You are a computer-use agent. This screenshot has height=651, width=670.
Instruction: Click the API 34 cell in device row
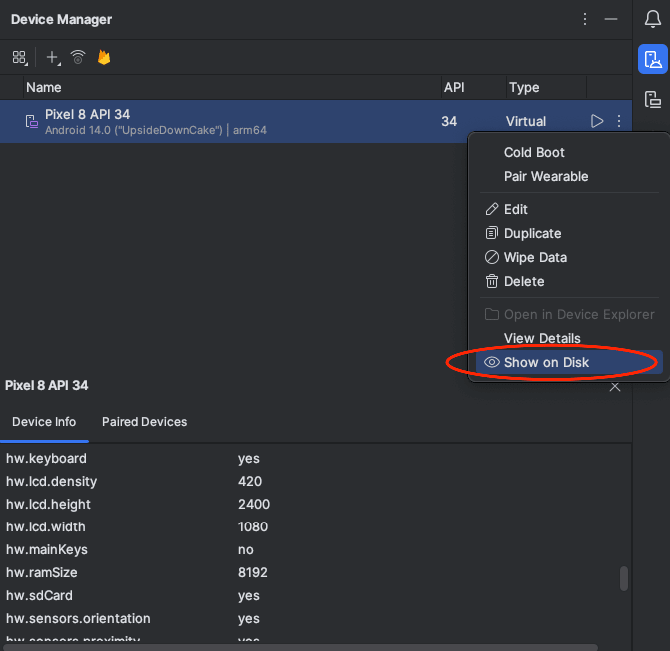click(449, 121)
